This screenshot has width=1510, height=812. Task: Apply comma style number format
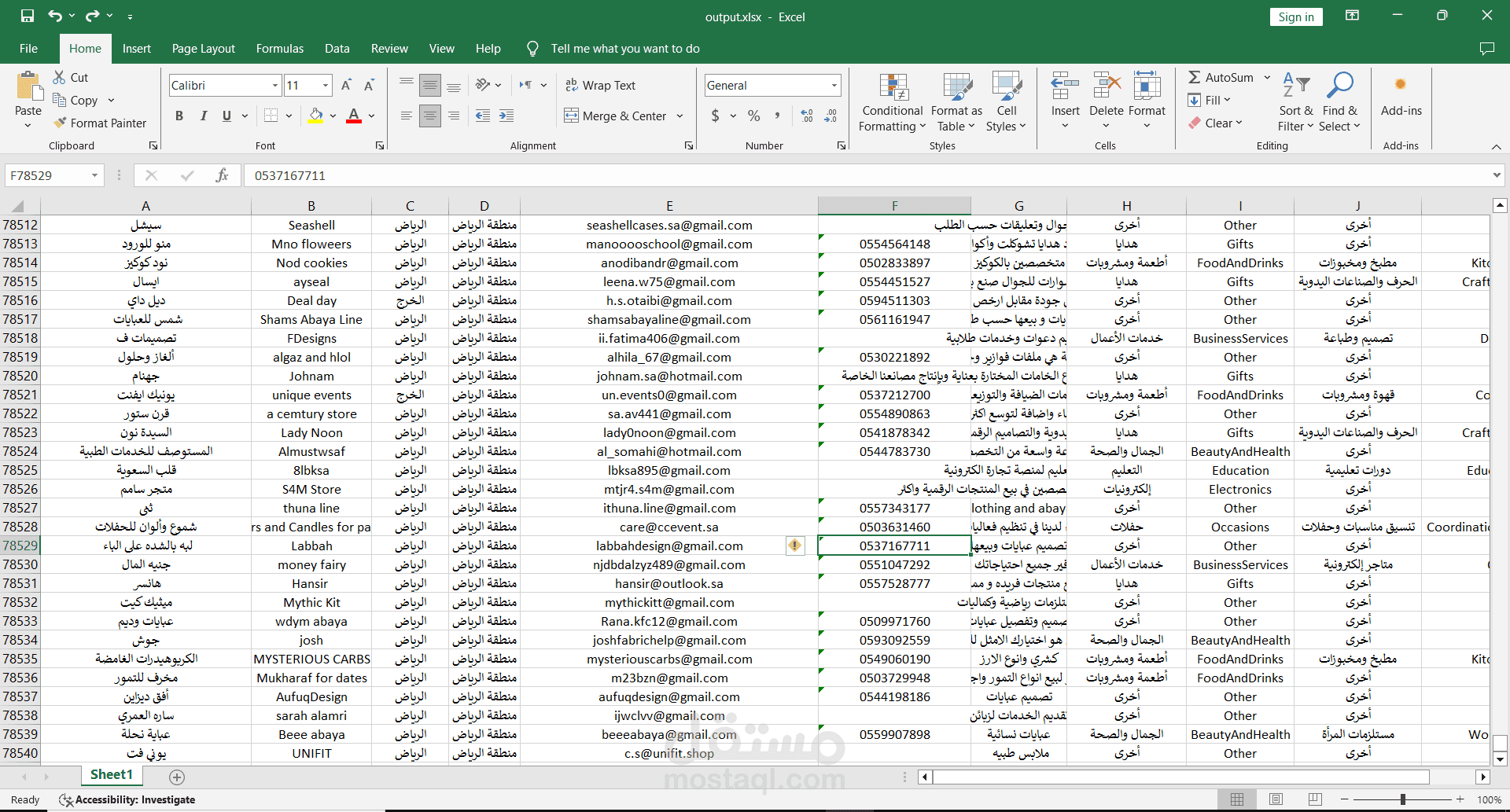click(x=777, y=116)
